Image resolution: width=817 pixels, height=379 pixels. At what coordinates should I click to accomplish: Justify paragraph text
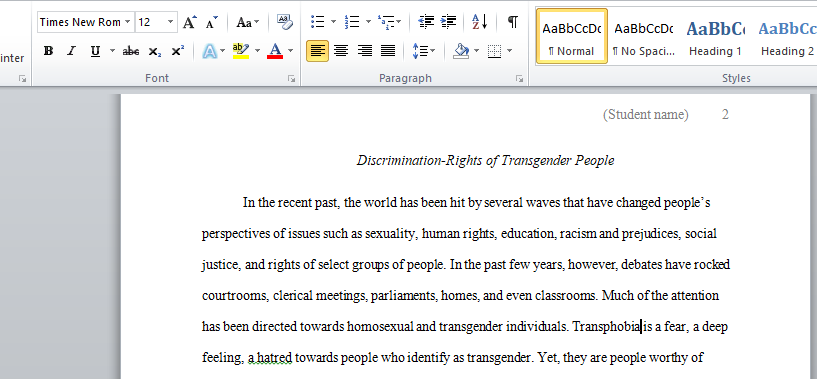coord(388,51)
